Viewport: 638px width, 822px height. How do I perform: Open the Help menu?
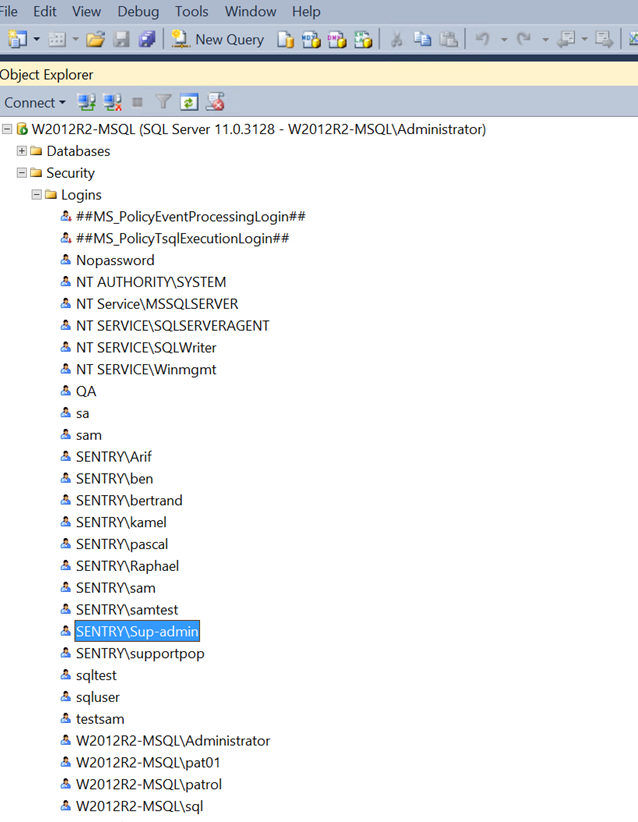(x=306, y=12)
